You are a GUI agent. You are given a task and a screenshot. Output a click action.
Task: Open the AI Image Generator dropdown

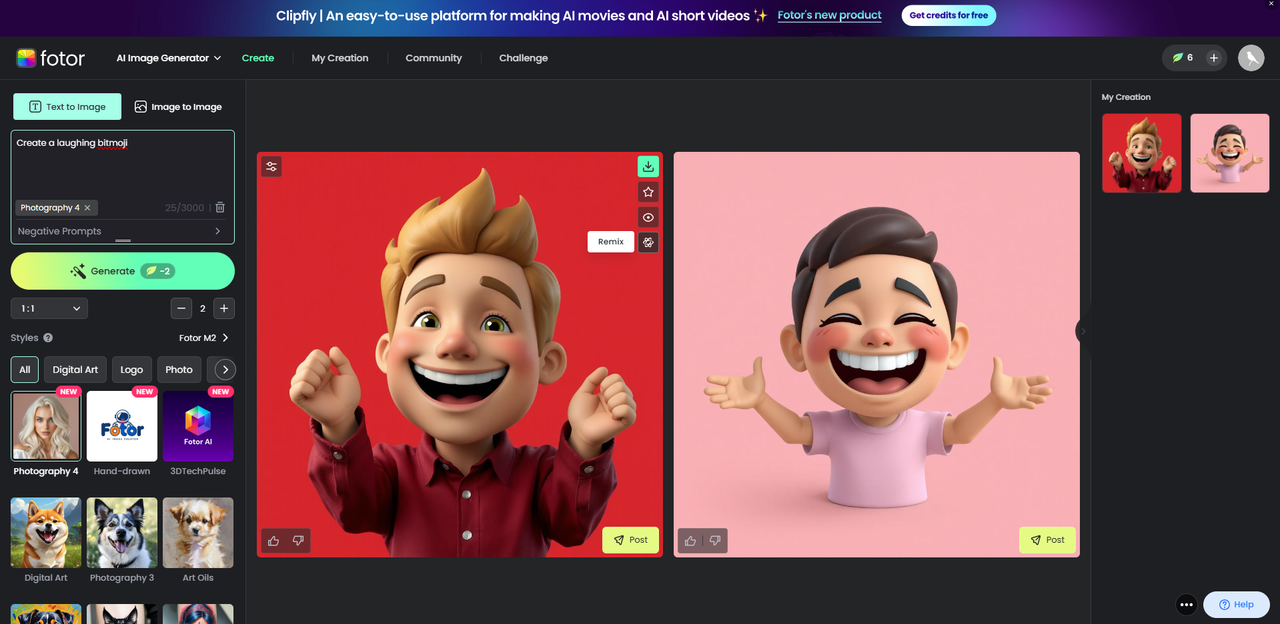[x=169, y=58]
